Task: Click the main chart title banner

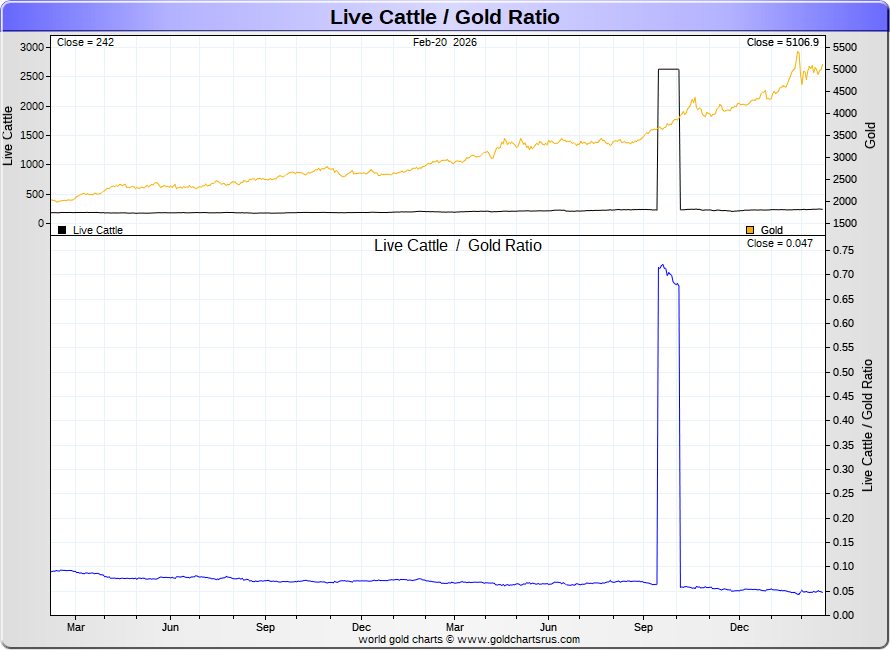Action: (444, 17)
